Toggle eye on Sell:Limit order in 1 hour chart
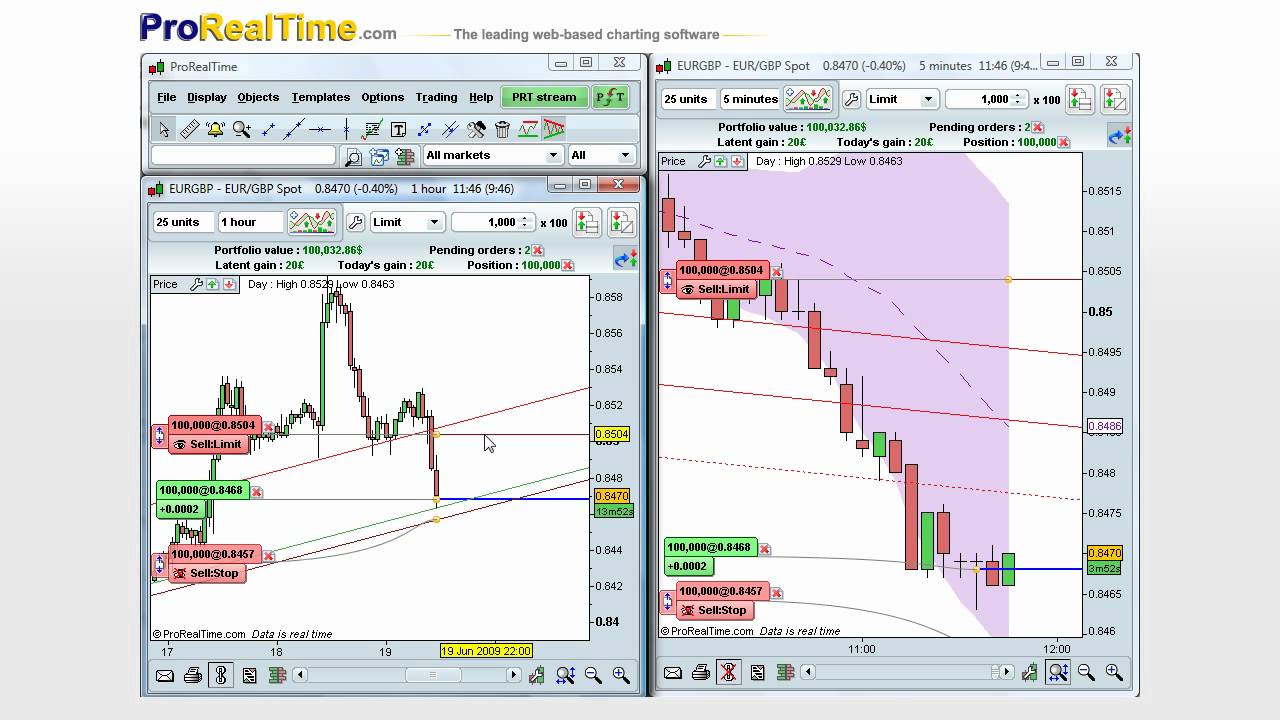 point(180,444)
